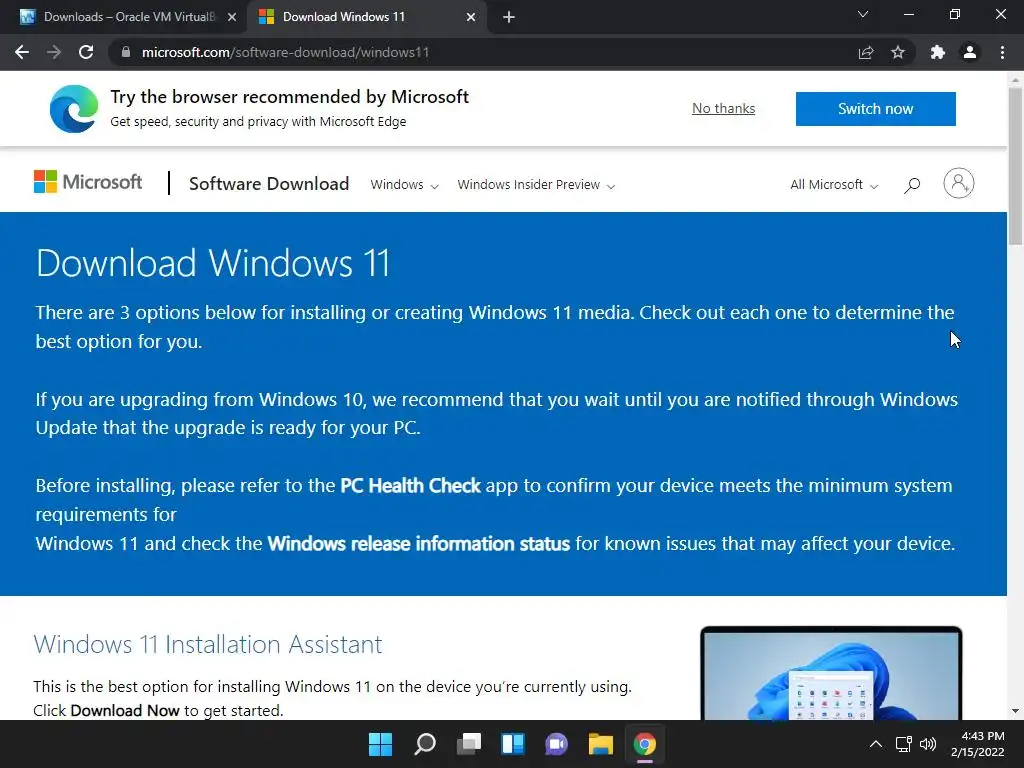Open the Chrome extensions puzzle icon

click(938, 52)
